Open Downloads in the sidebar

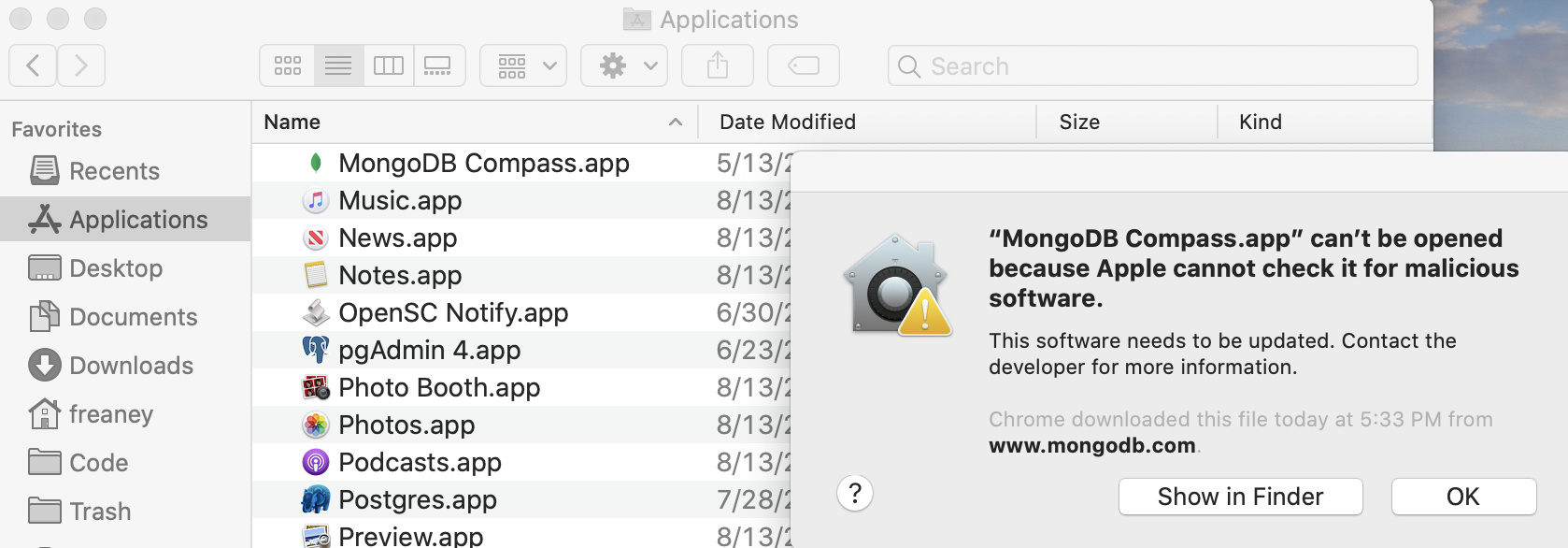tap(131, 366)
